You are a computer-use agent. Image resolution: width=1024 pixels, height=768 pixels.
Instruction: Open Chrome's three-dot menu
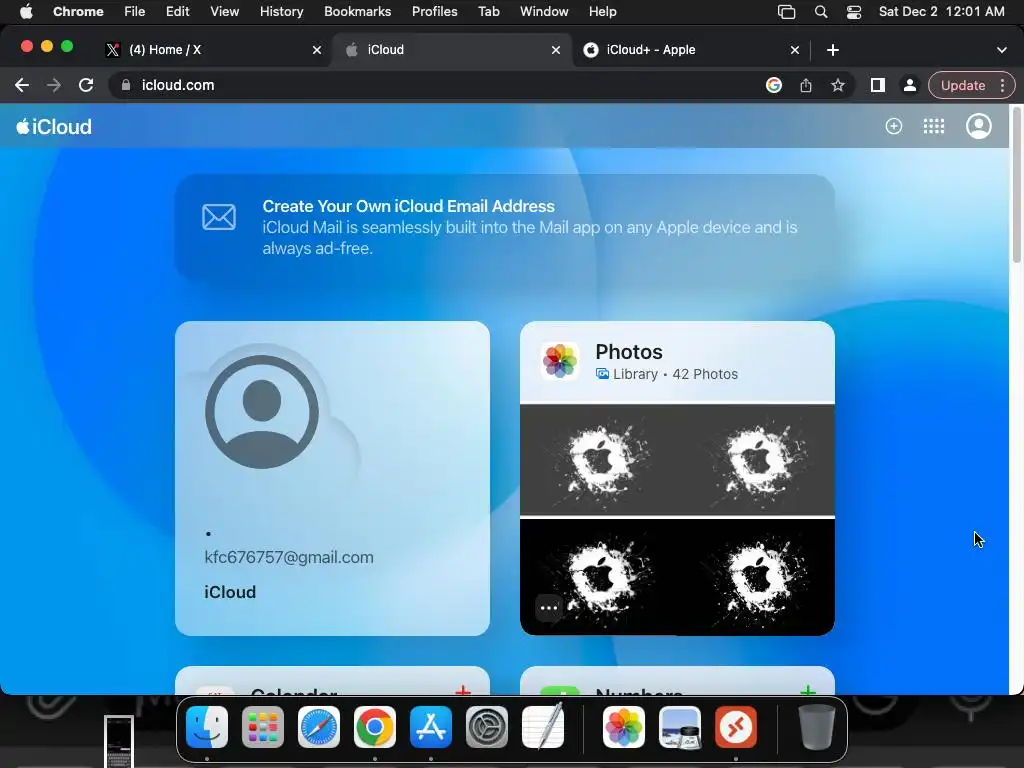(1002, 85)
